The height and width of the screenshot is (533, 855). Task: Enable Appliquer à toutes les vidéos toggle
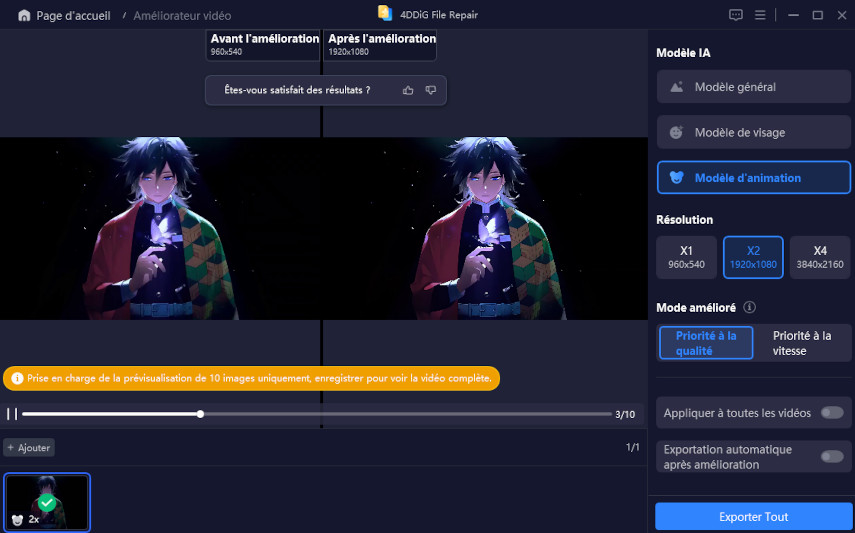(830, 412)
